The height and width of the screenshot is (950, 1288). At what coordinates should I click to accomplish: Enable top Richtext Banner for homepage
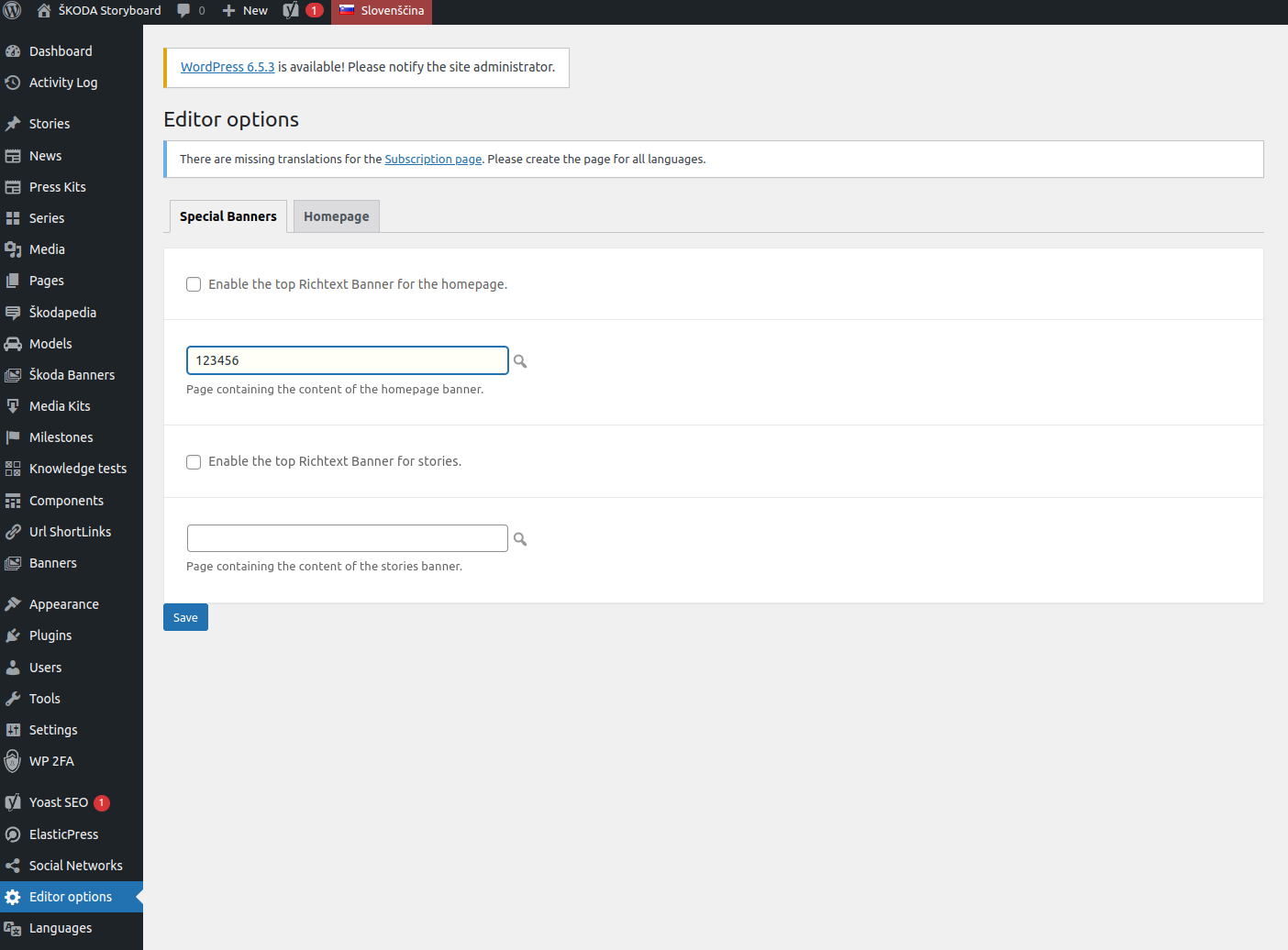click(194, 284)
